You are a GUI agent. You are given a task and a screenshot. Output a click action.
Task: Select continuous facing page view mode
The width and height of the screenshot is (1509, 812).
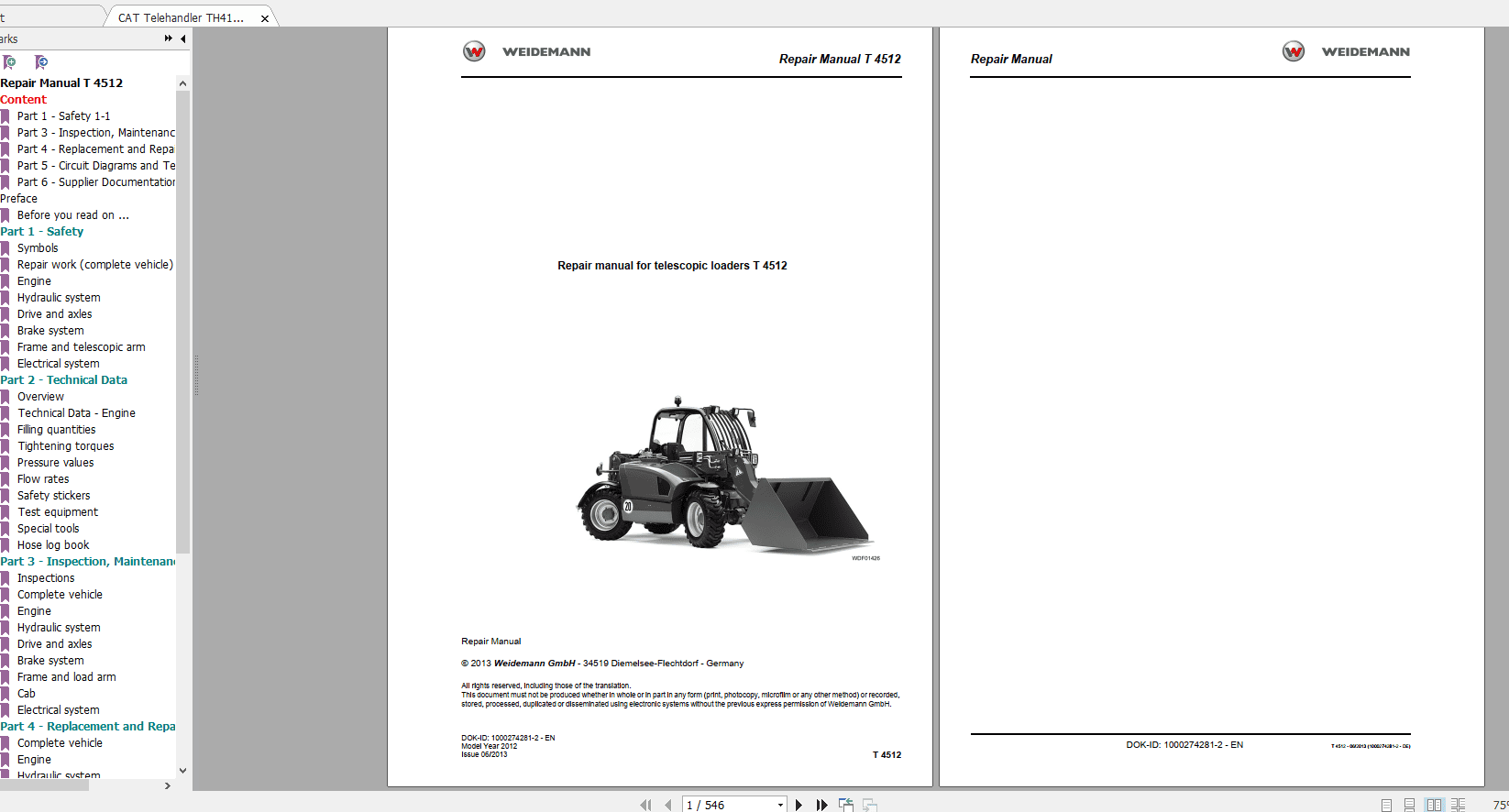click(1458, 805)
